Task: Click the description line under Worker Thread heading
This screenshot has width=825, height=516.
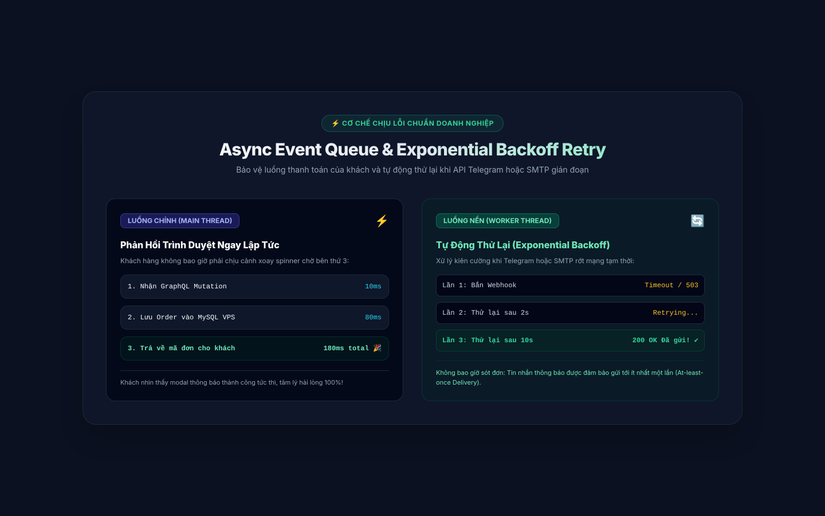Action: 535,261
